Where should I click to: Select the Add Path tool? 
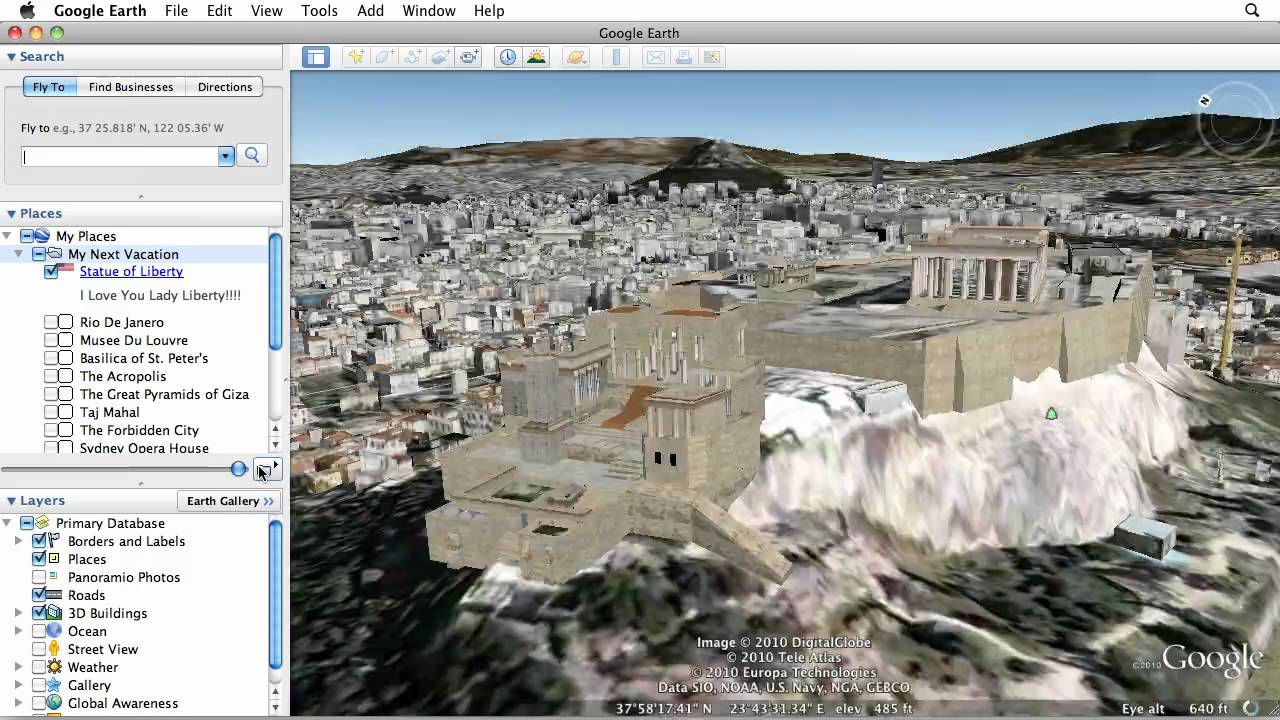412,57
